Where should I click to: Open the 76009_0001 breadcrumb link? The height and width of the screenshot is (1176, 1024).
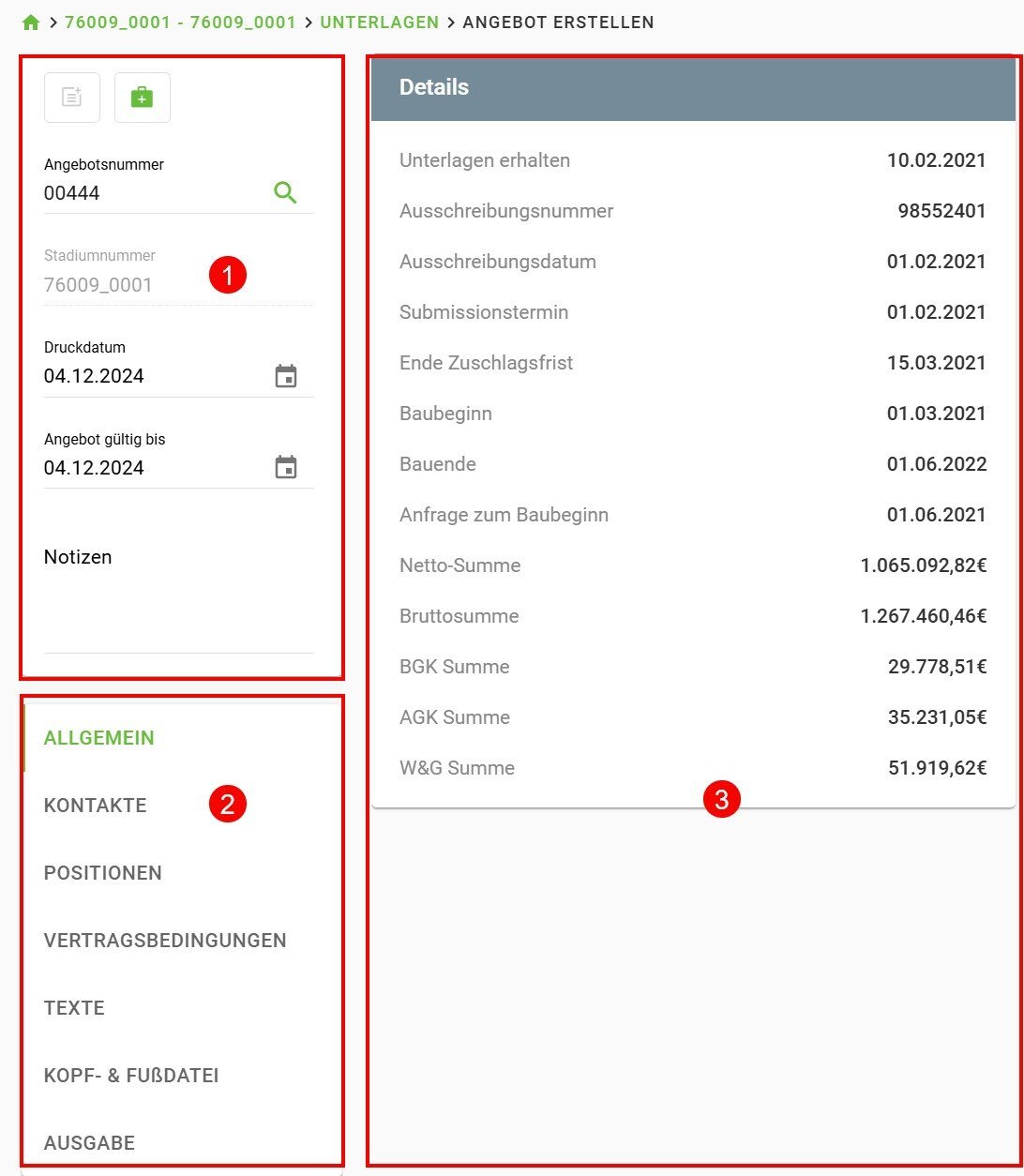[x=180, y=22]
